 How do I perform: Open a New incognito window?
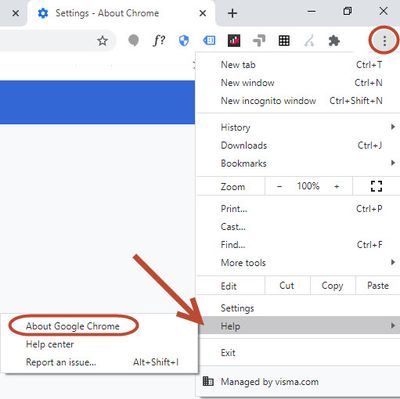pos(298,101)
